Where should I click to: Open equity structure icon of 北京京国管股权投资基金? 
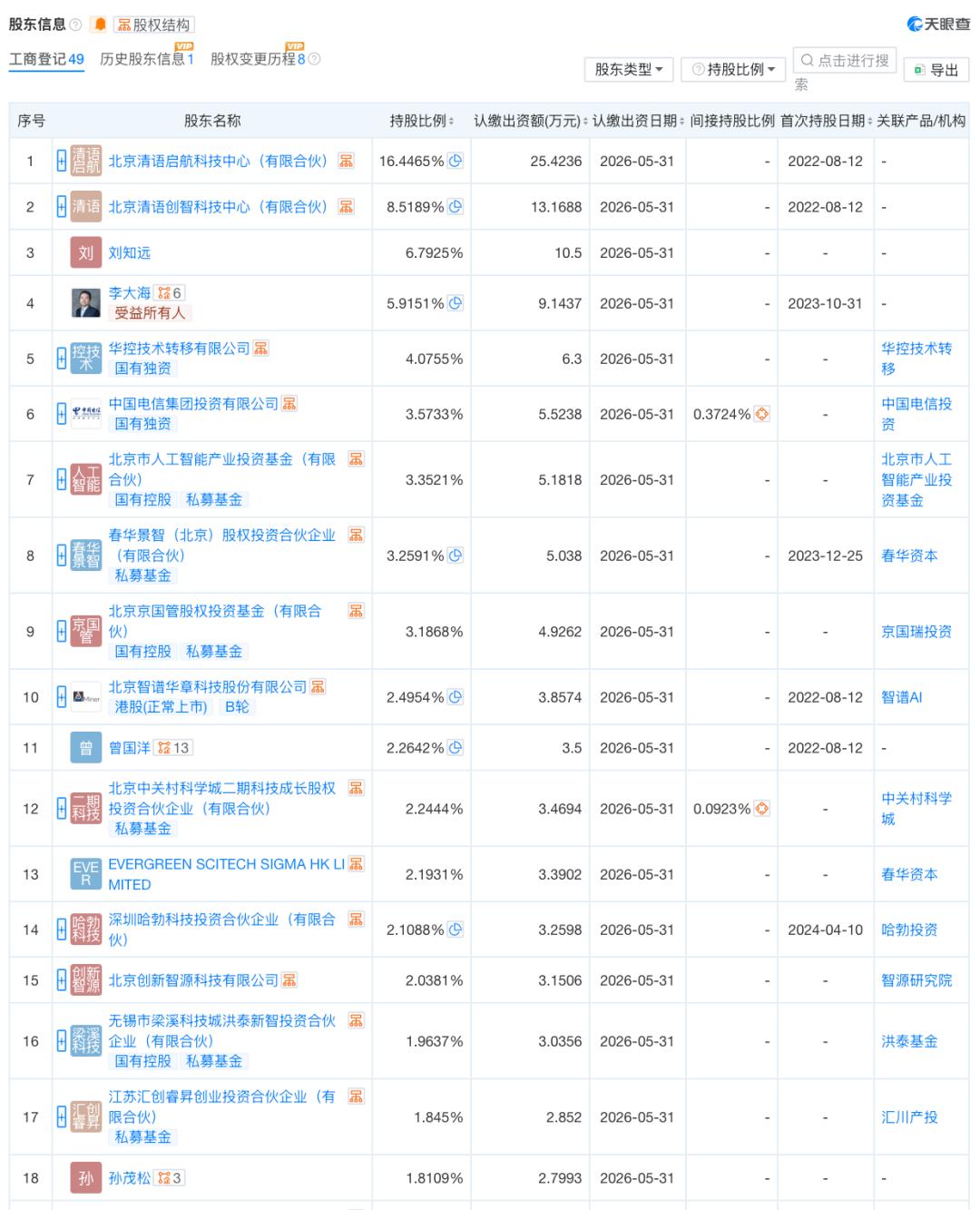[x=356, y=611]
